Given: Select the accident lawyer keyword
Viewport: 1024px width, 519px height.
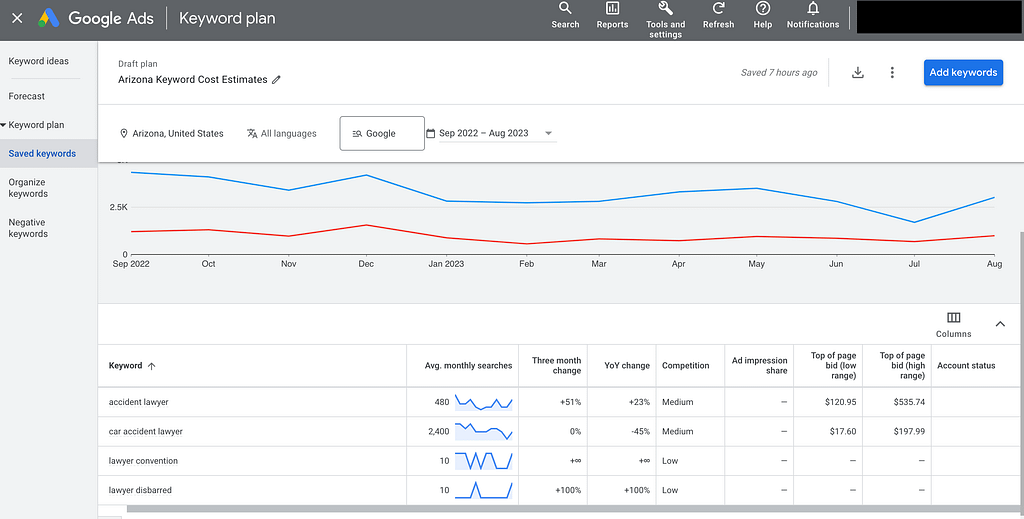Looking at the screenshot, I should pyautogui.click(x=138, y=402).
